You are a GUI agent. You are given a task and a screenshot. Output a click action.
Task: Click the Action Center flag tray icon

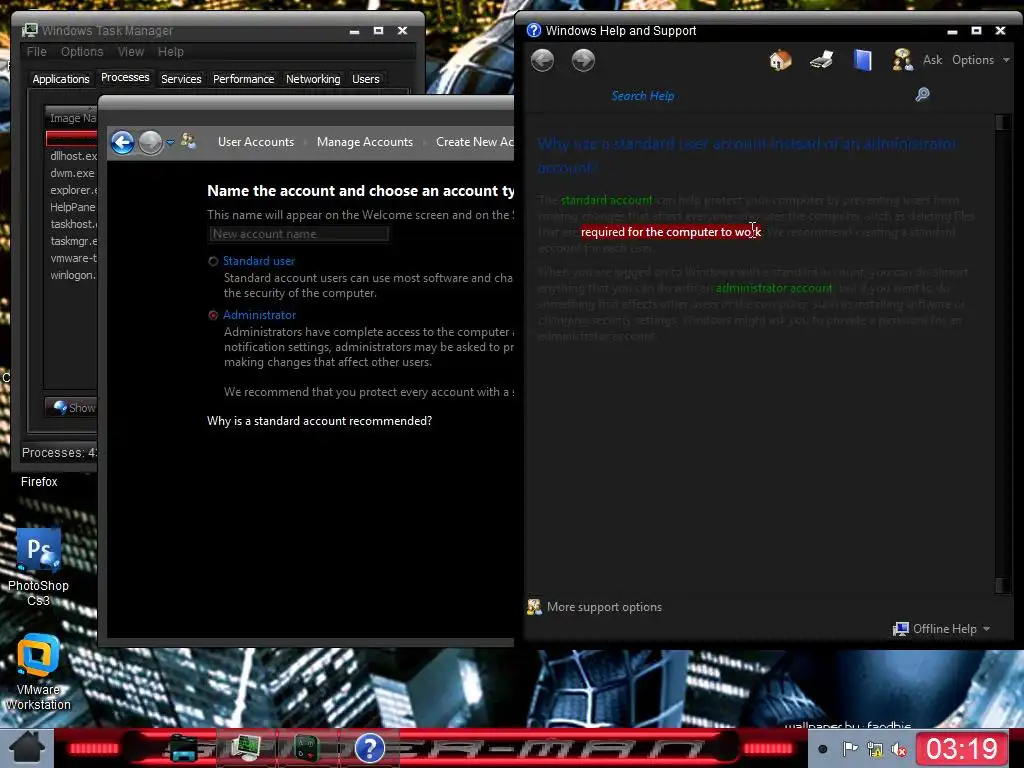850,750
